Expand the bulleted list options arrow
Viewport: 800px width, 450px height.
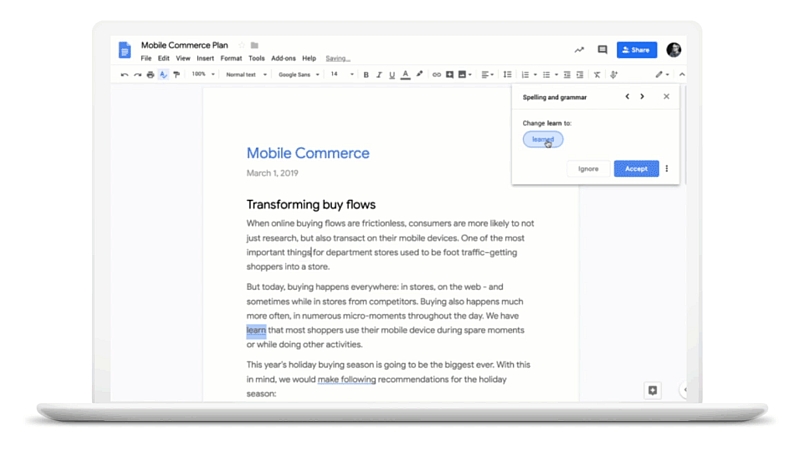click(x=556, y=75)
